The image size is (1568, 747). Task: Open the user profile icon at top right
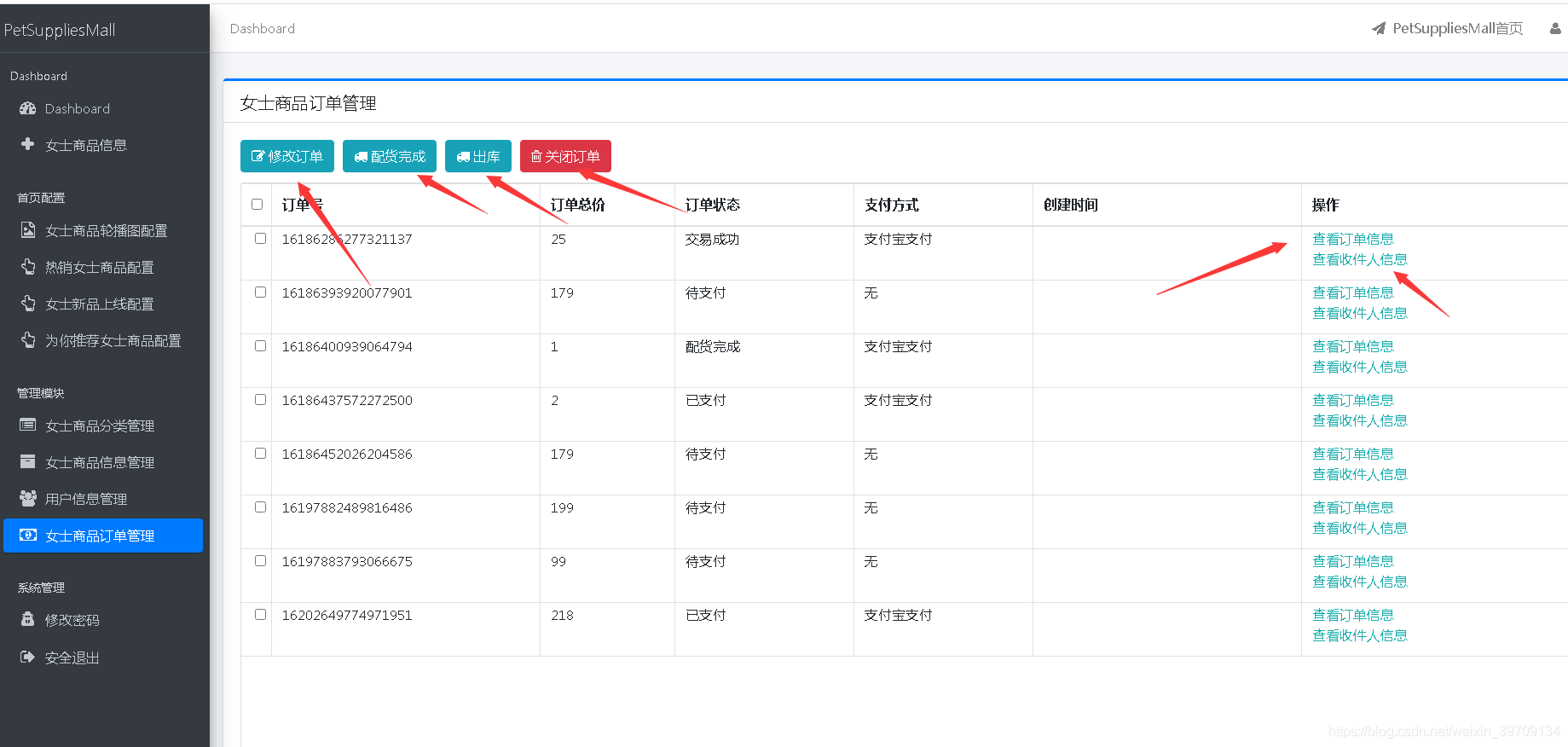1555,28
